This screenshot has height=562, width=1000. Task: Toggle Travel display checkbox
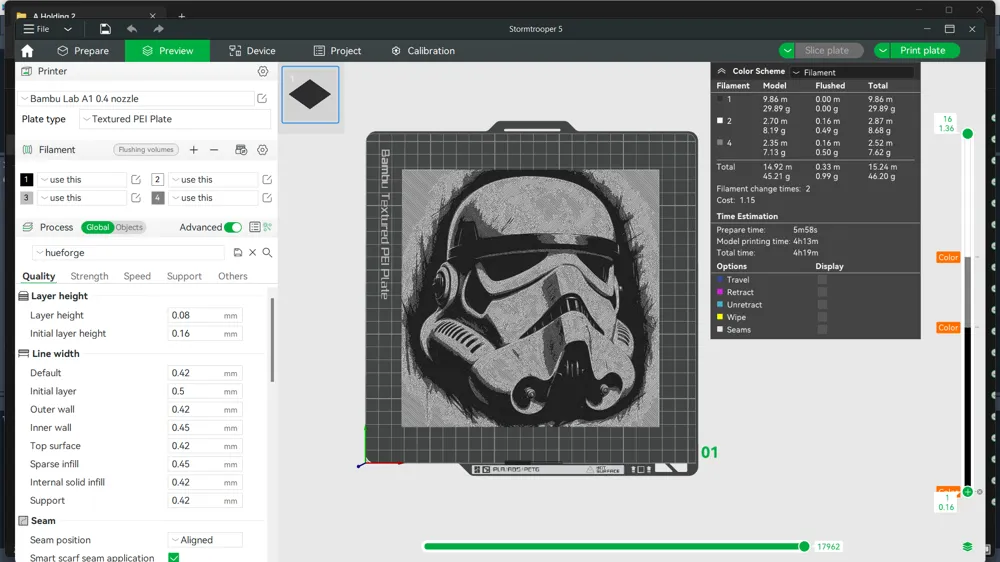click(x=822, y=279)
